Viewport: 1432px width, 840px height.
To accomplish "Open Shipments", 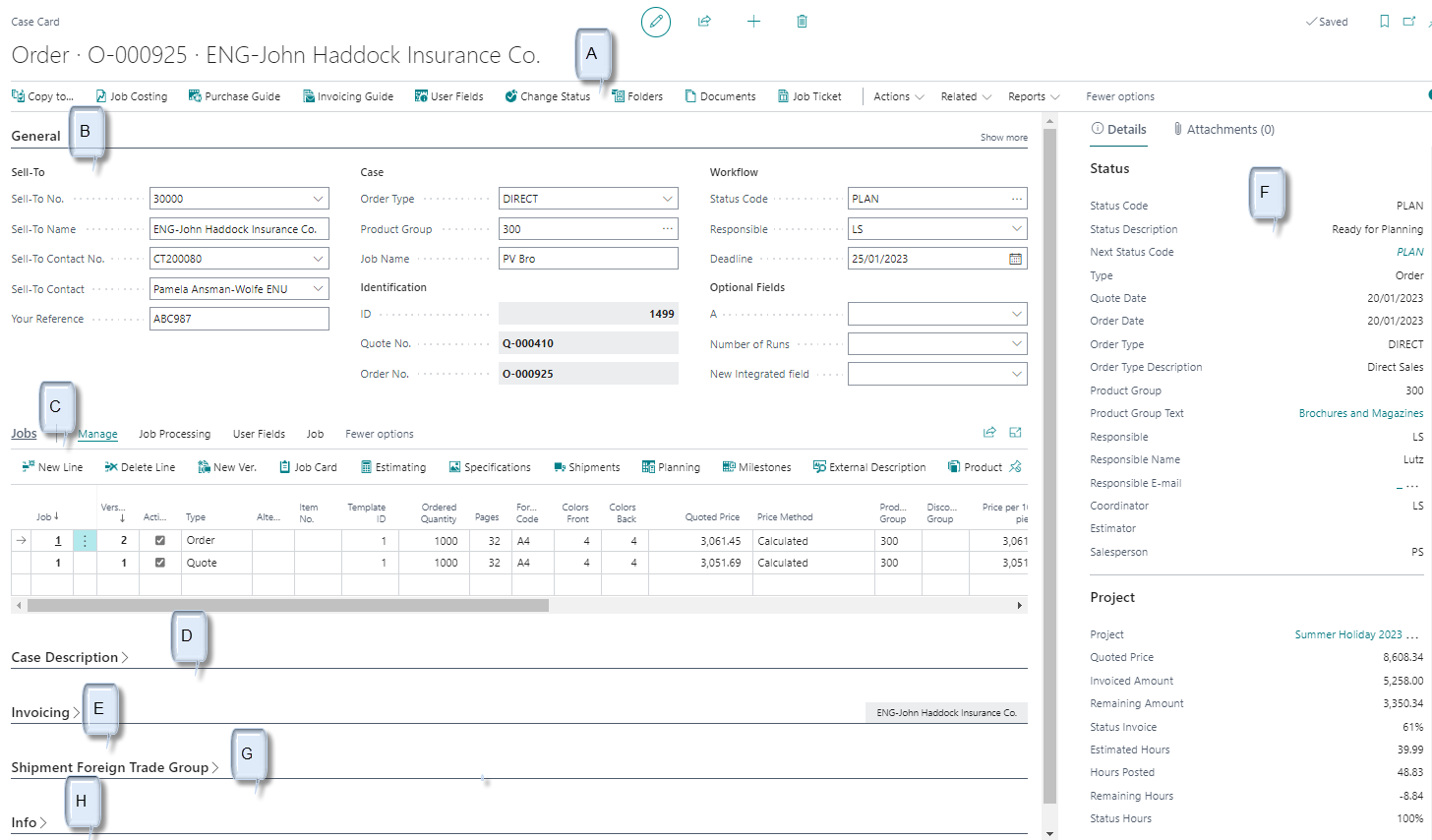I will [586, 467].
